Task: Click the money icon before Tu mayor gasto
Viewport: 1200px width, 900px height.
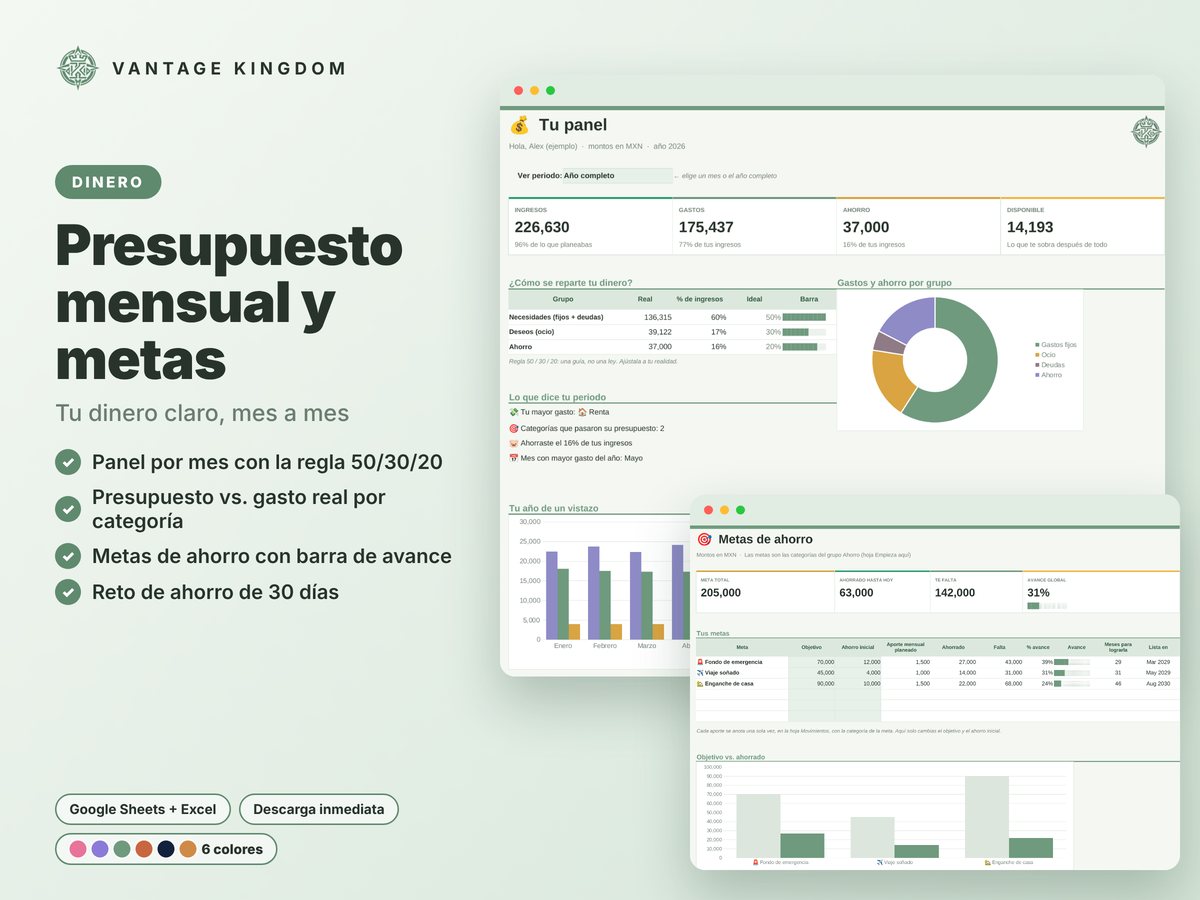Action: [x=514, y=412]
